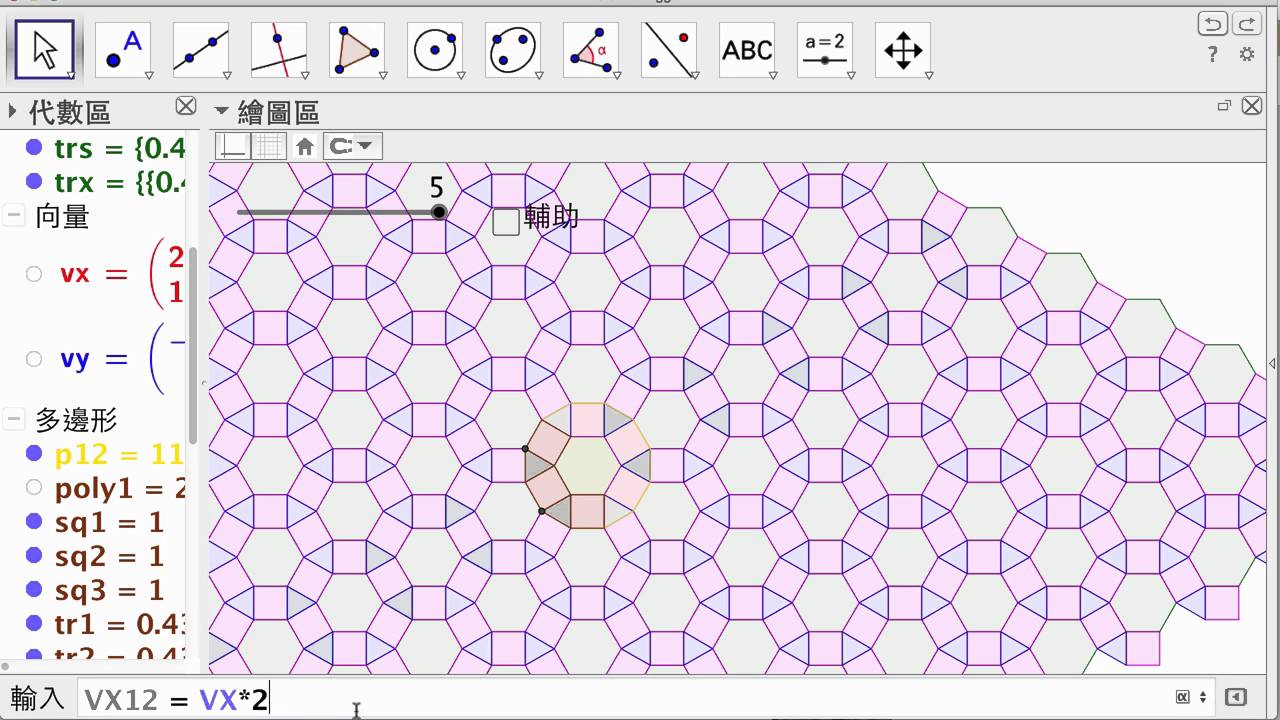Click the 多邊形 group label
Viewport: 1280px width, 720px height.
click(76, 420)
